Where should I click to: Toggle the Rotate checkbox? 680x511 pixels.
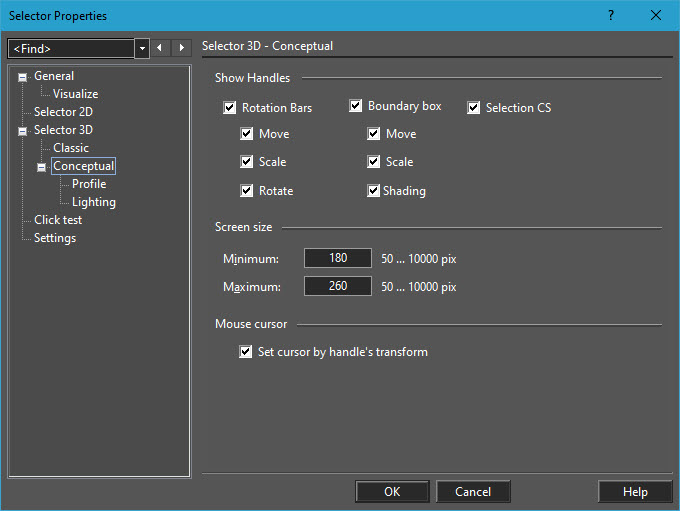pos(246,190)
